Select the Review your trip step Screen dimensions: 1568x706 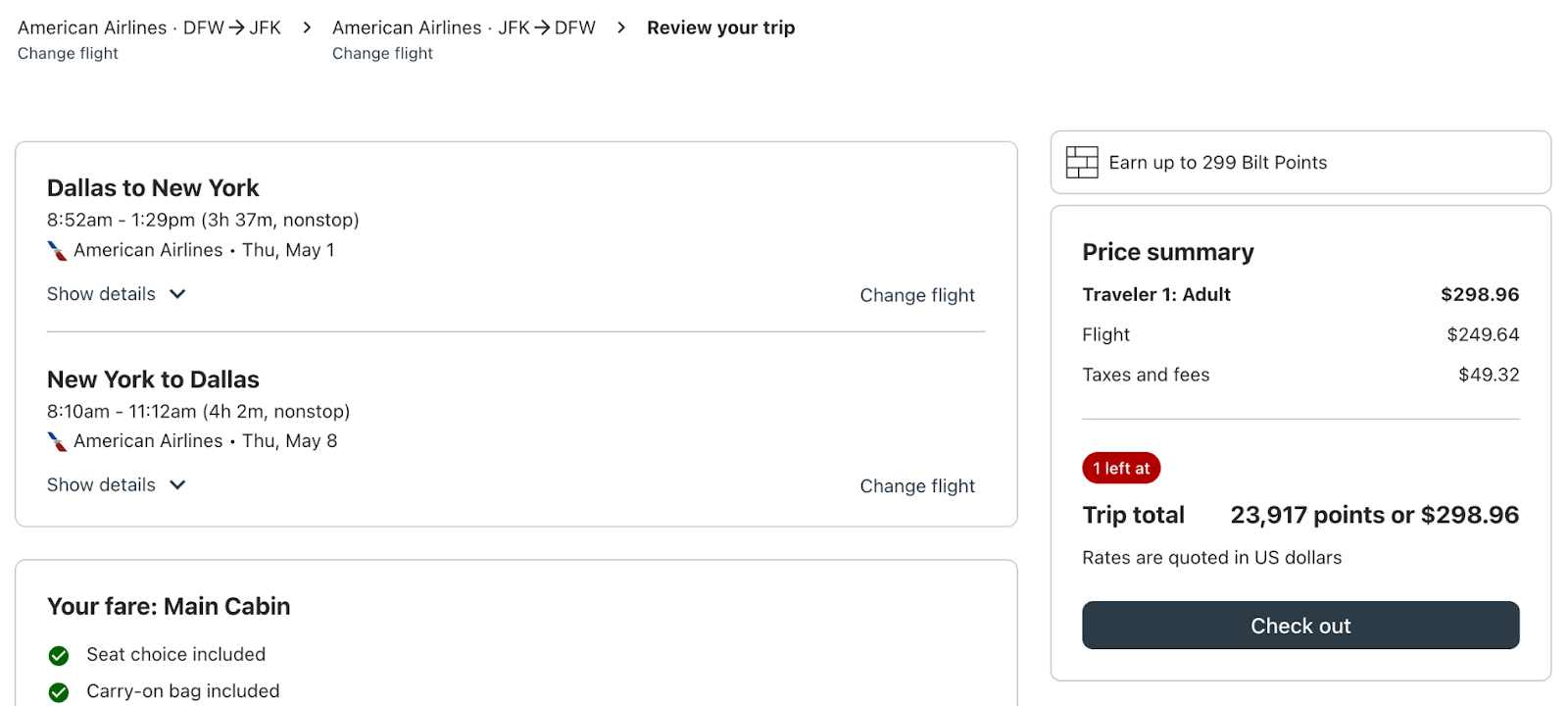point(720,27)
